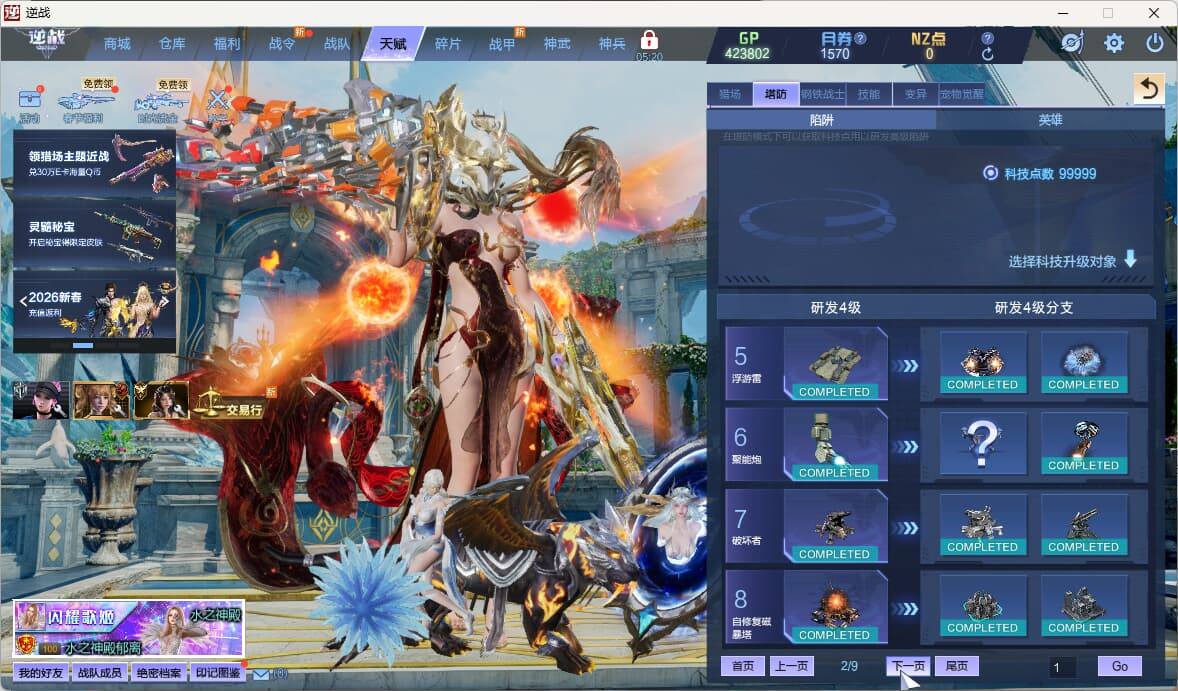The image size is (1178, 691).
Task: Click the Go button
Action: click(1119, 666)
